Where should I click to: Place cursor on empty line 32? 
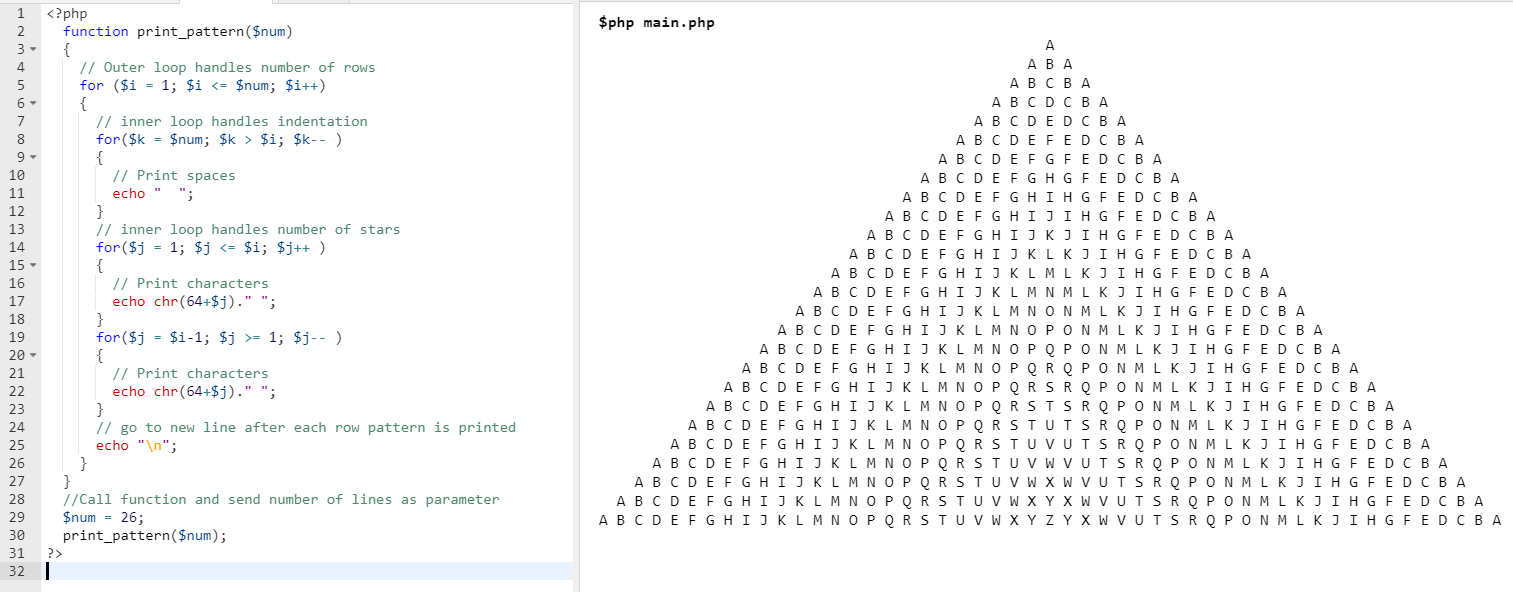[x=300, y=571]
